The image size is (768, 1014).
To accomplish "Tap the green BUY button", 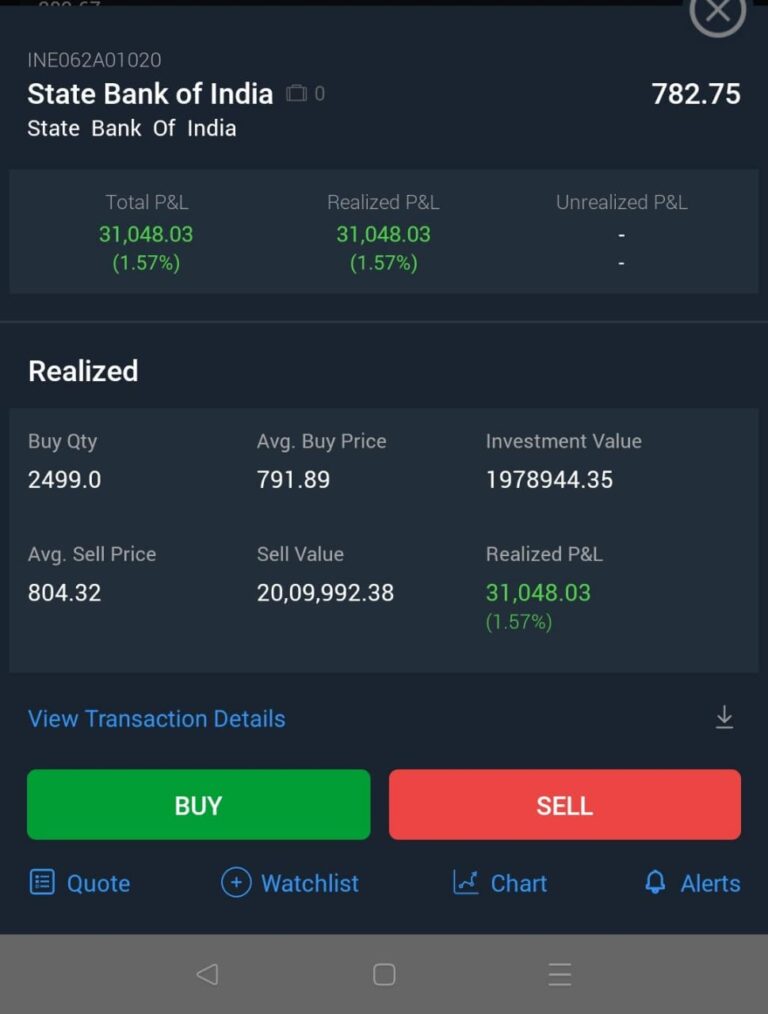I will click(198, 804).
